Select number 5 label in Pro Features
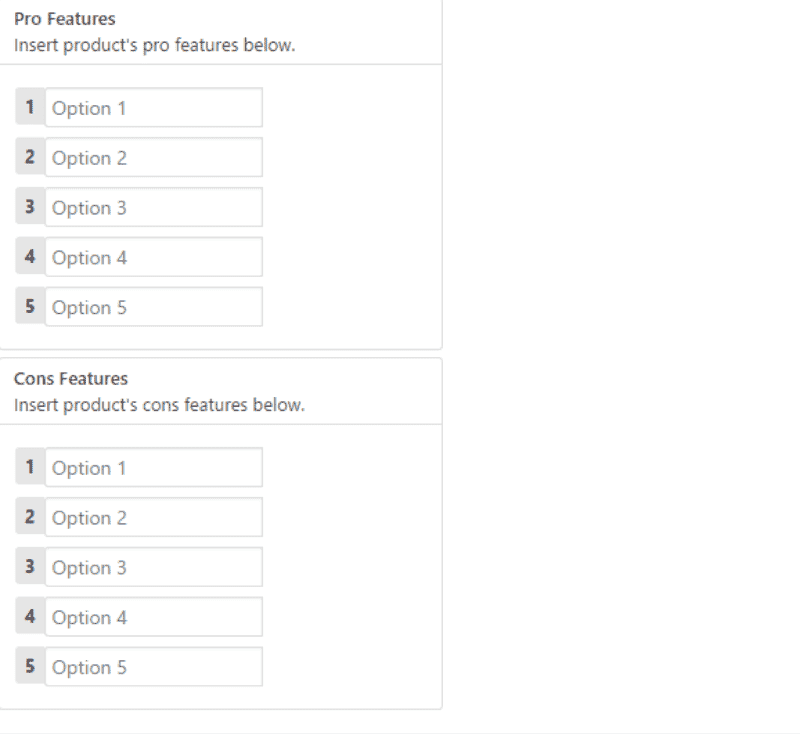The image size is (800, 734). tap(30, 306)
